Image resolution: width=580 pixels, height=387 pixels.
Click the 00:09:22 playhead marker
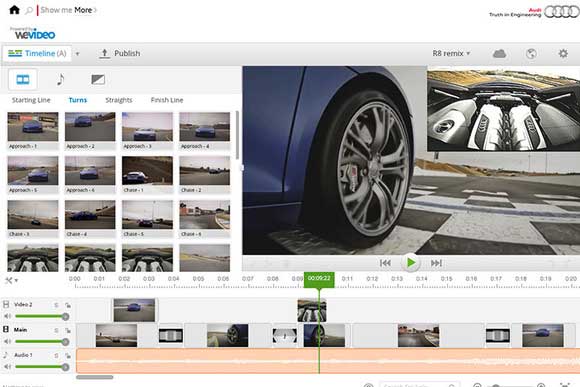[x=319, y=280]
